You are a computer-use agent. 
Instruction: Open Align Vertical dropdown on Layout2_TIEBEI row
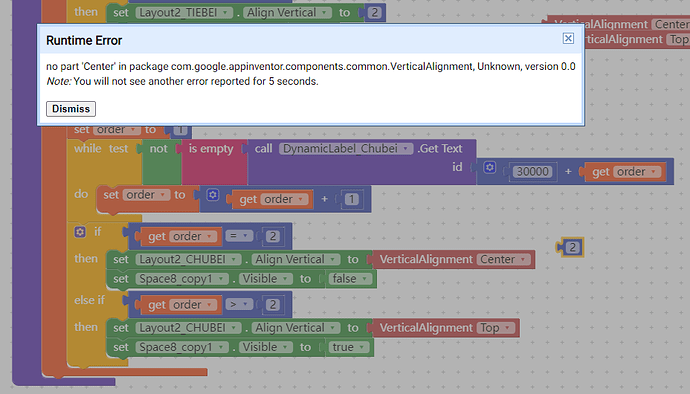[287, 13]
